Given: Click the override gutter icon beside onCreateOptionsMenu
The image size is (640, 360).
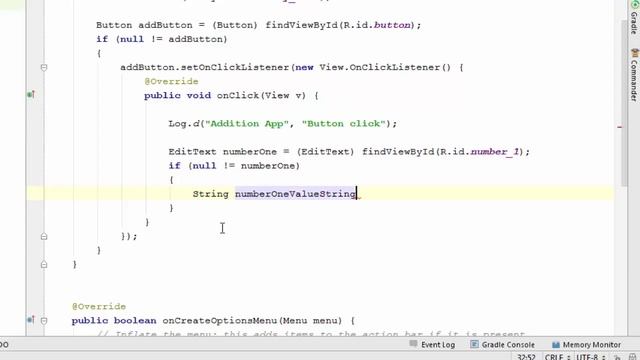Looking at the screenshot, I should click(31, 320).
